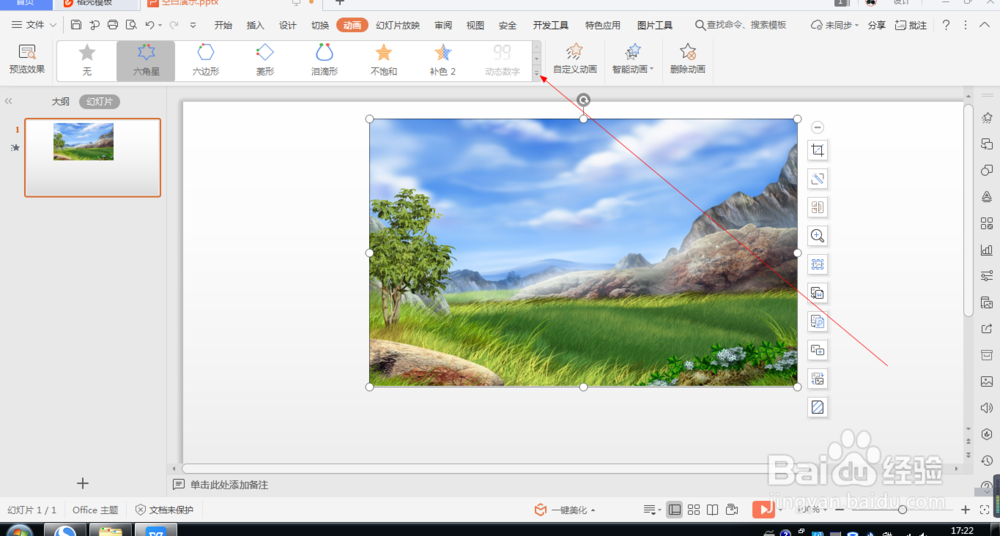Toggle the 幻灯片 slides panel view
Viewport: 1000px width, 536px height.
tap(99, 101)
